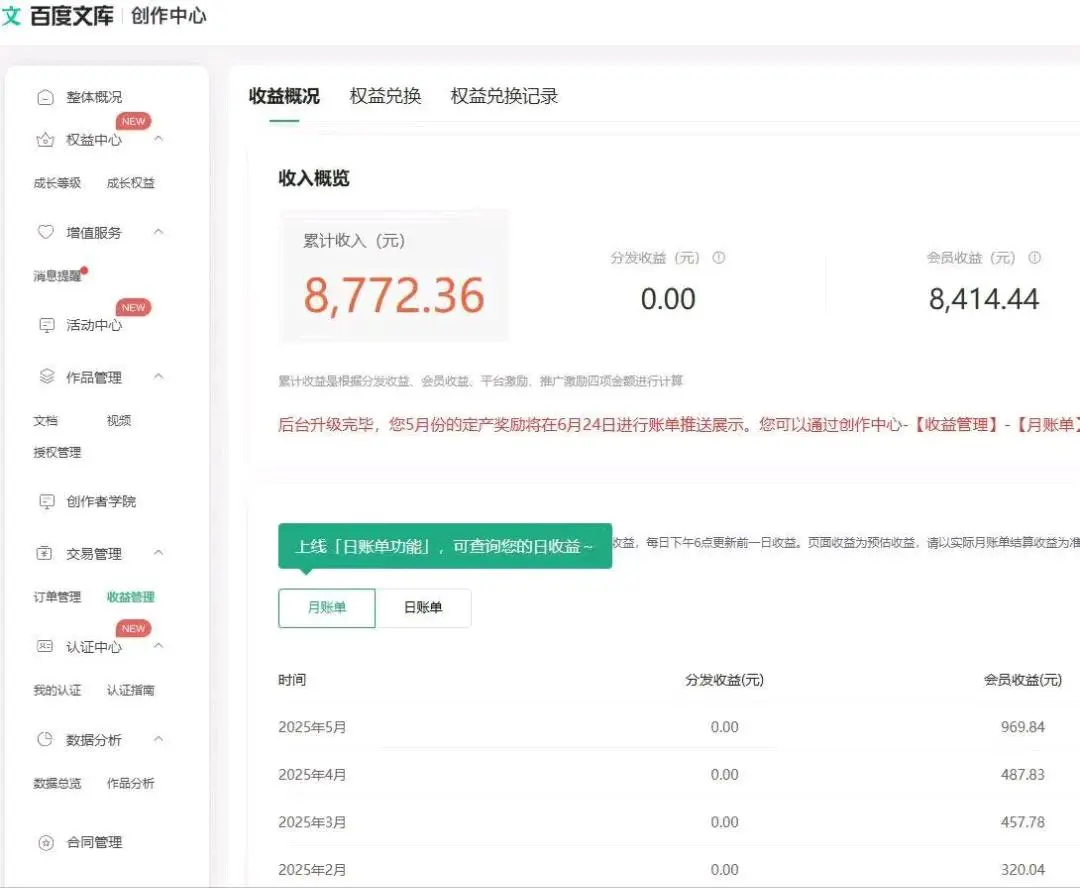Screen dimensions: 1080x888
Task: Switch to the 权益兑换 tab
Action: [385, 96]
